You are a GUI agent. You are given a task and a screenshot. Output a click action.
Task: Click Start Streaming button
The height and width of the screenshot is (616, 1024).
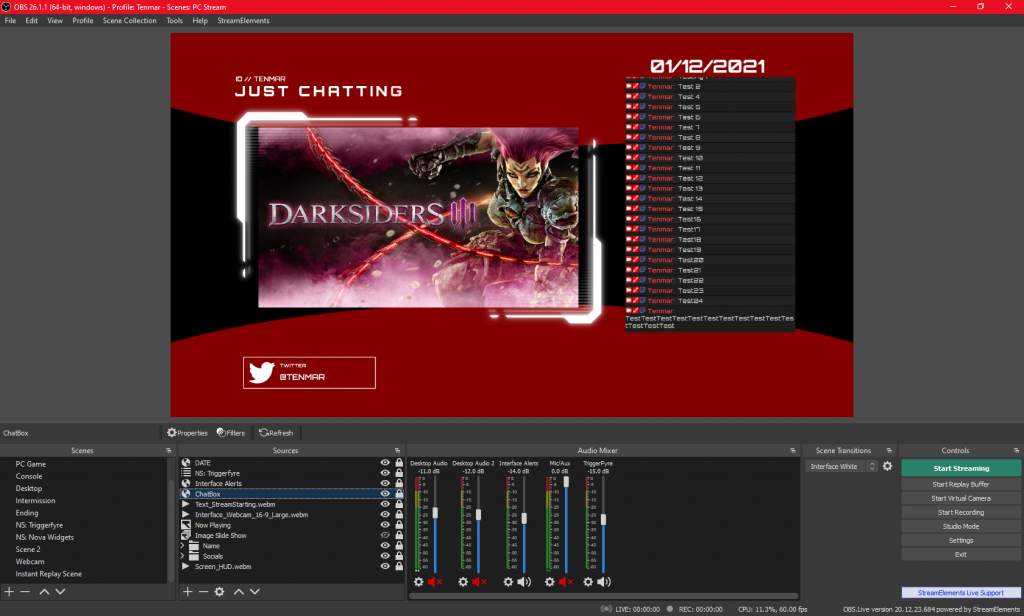(x=961, y=468)
